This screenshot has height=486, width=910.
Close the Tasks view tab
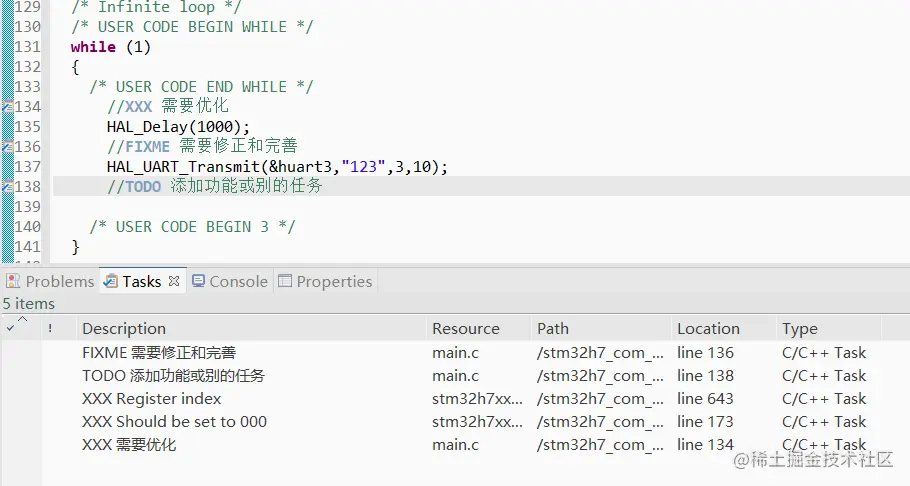pos(174,281)
